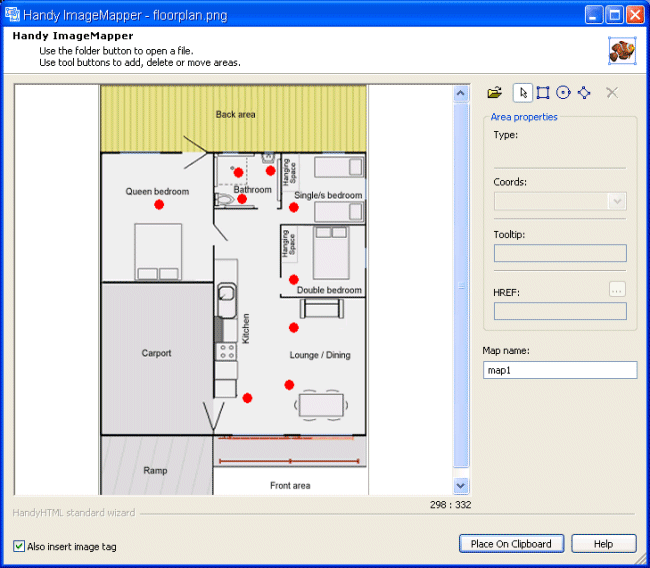Click the scroll down arrow of image view
The width and height of the screenshot is (650, 568).
tap(461, 485)
